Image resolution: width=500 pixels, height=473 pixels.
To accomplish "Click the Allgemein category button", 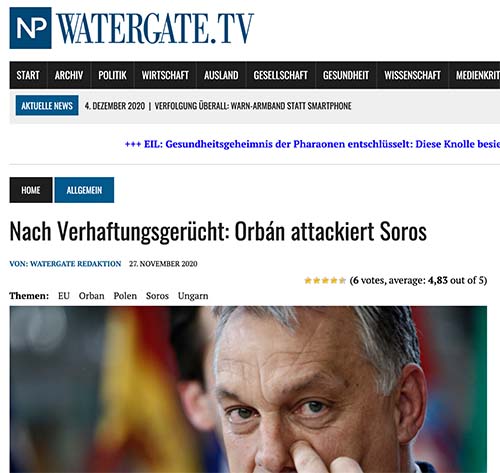I will (x=84, y=190).
